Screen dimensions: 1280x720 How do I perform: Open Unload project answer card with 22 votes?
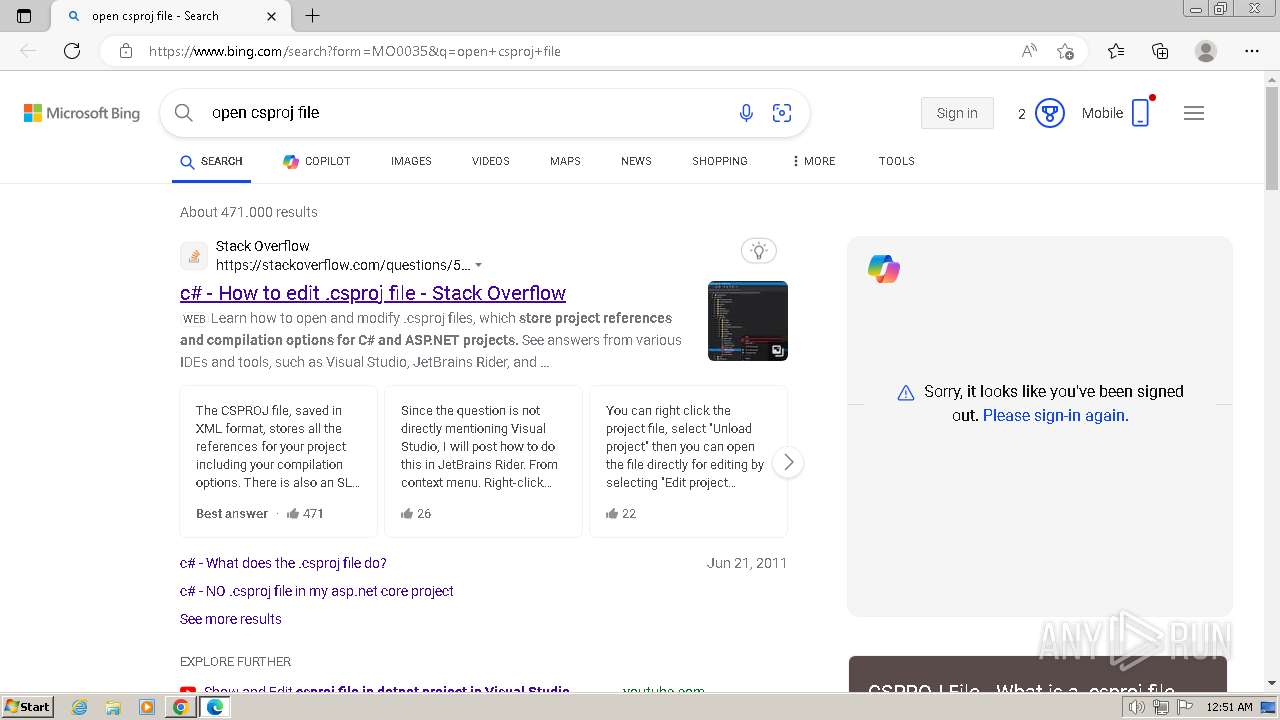tap(688, 462)
